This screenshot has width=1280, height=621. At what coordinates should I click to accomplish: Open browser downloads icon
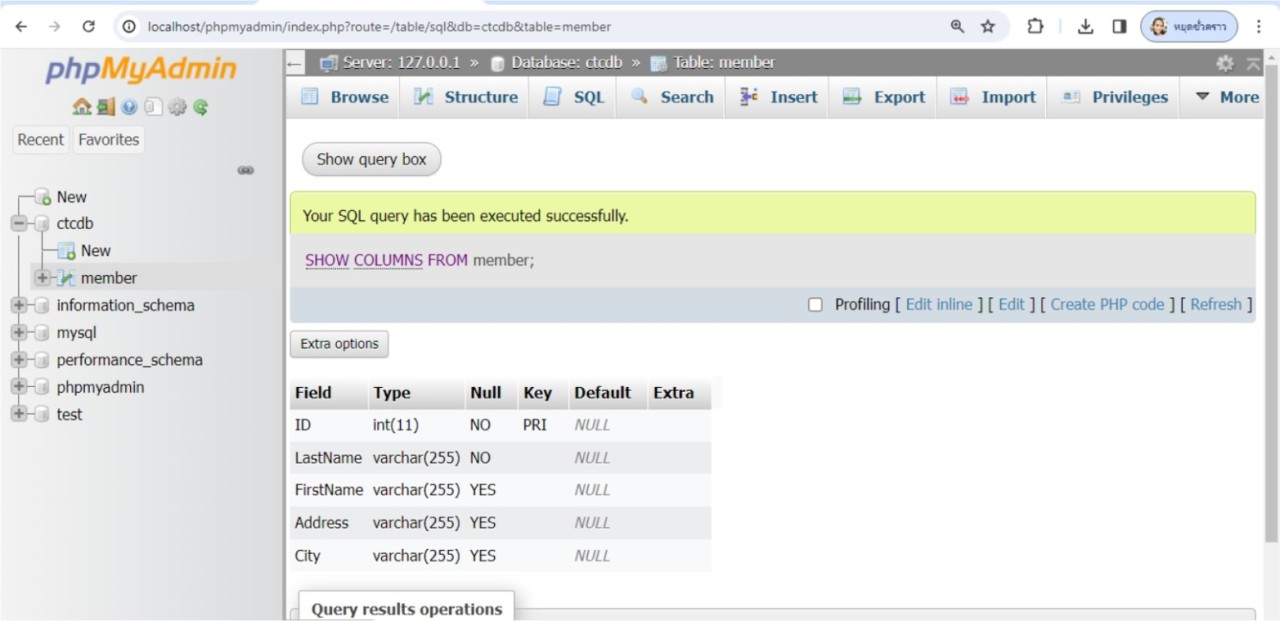pos(1085,27)
